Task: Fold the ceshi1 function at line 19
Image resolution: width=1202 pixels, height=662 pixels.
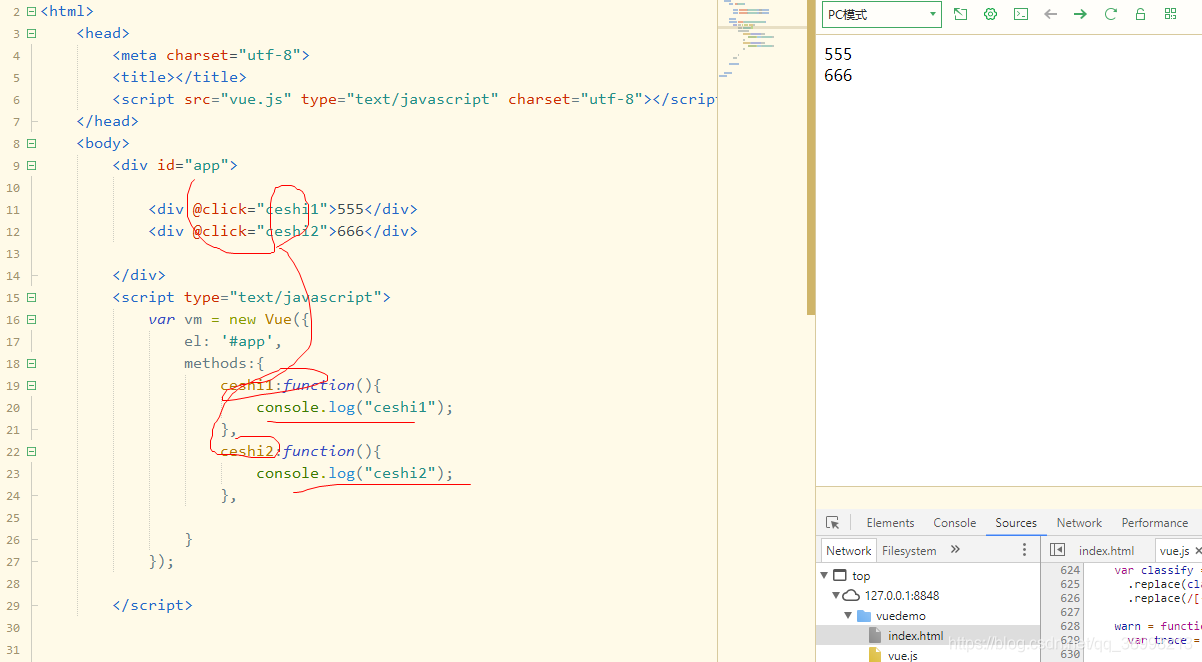Action: click(32, 386)
